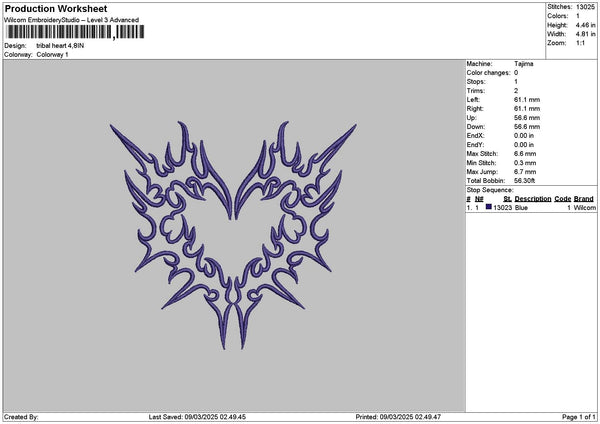The height and width of the screenshot is (424, 600).
Task: Click the Machine value Tajima
Action: click(524, 63)
